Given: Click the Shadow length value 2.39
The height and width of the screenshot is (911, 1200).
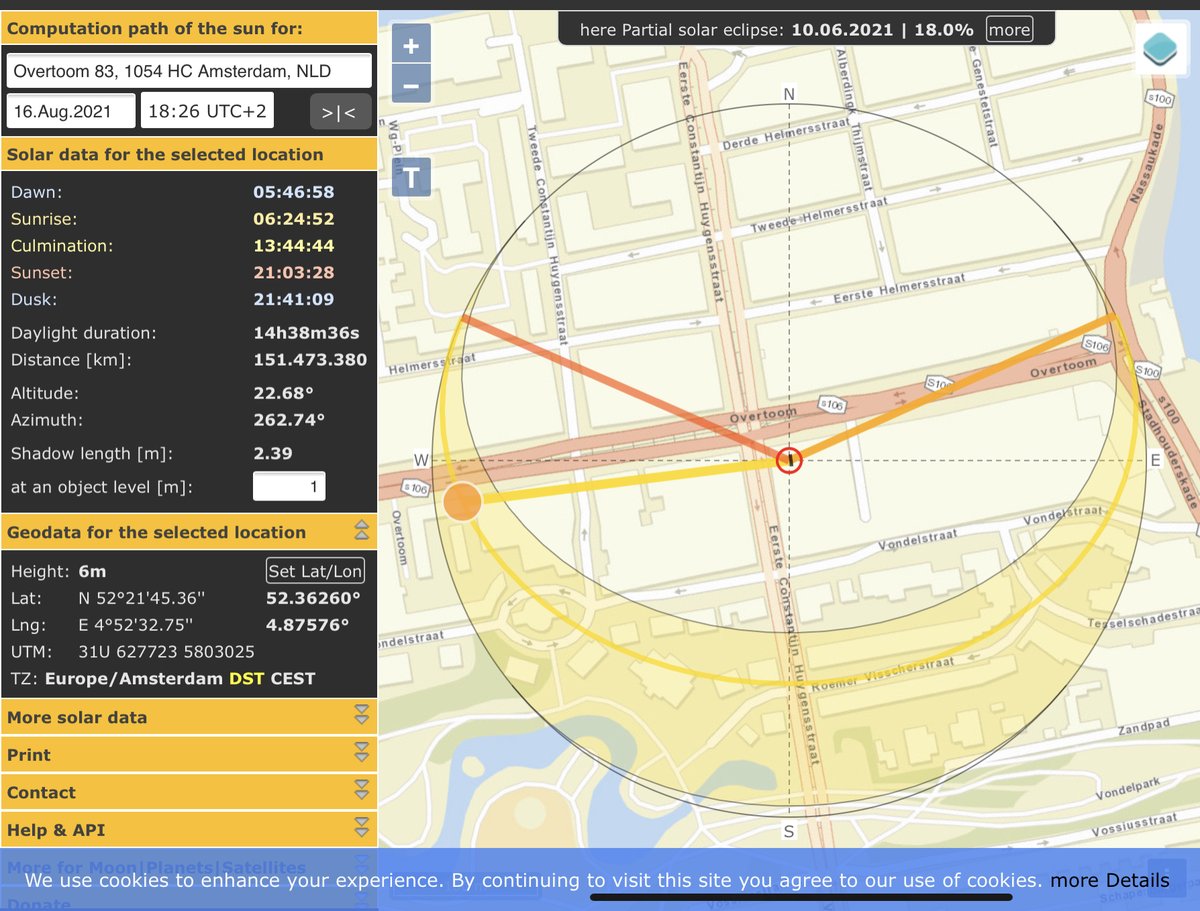Looking at the screenshot, I should [x=273, y=453].
